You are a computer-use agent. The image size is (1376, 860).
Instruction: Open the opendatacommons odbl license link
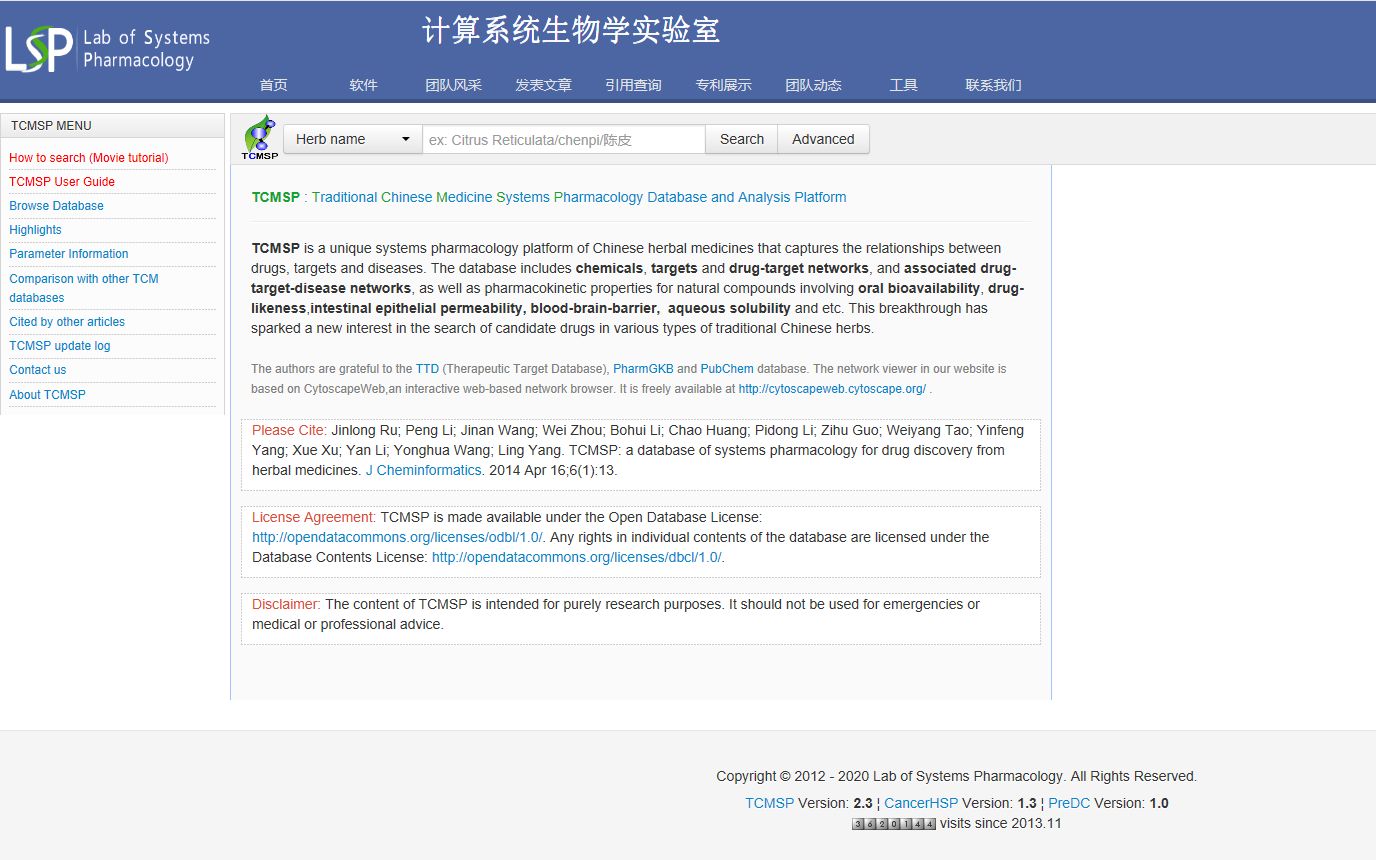397,537
